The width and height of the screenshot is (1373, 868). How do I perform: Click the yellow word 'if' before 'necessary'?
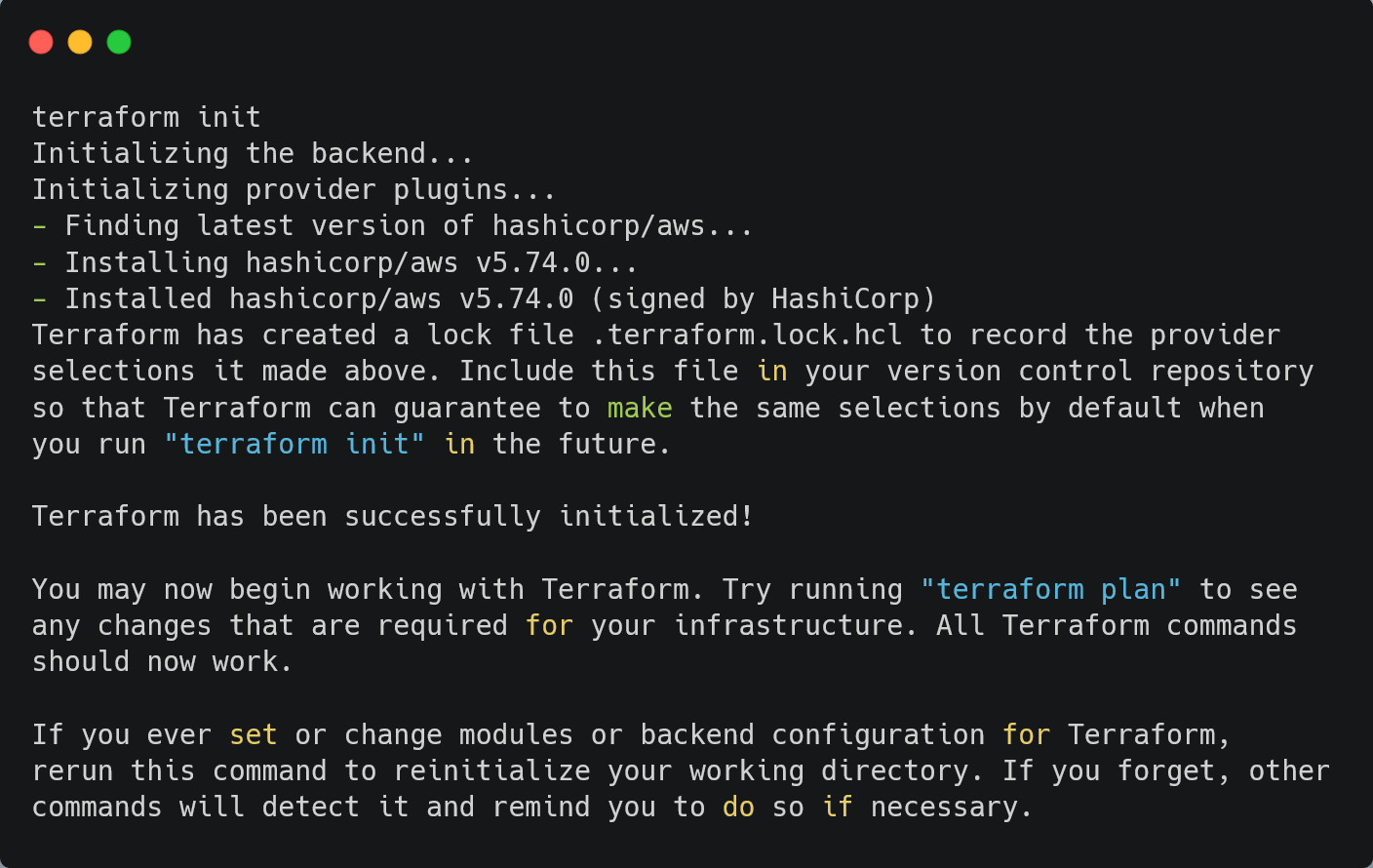click(x=838, y=807)
